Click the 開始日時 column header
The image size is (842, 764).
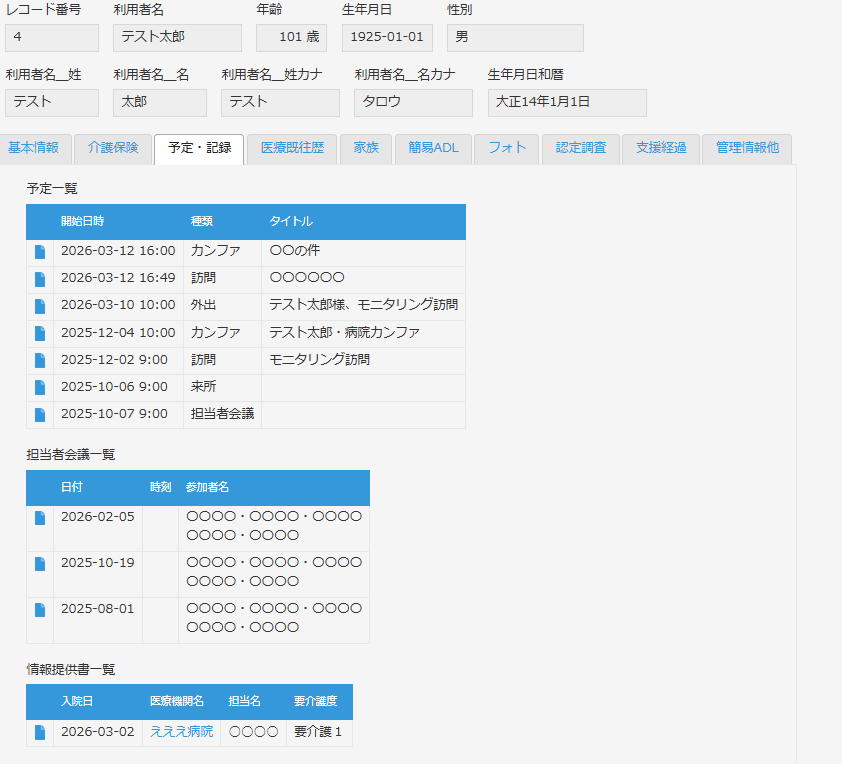click(82, 222)
